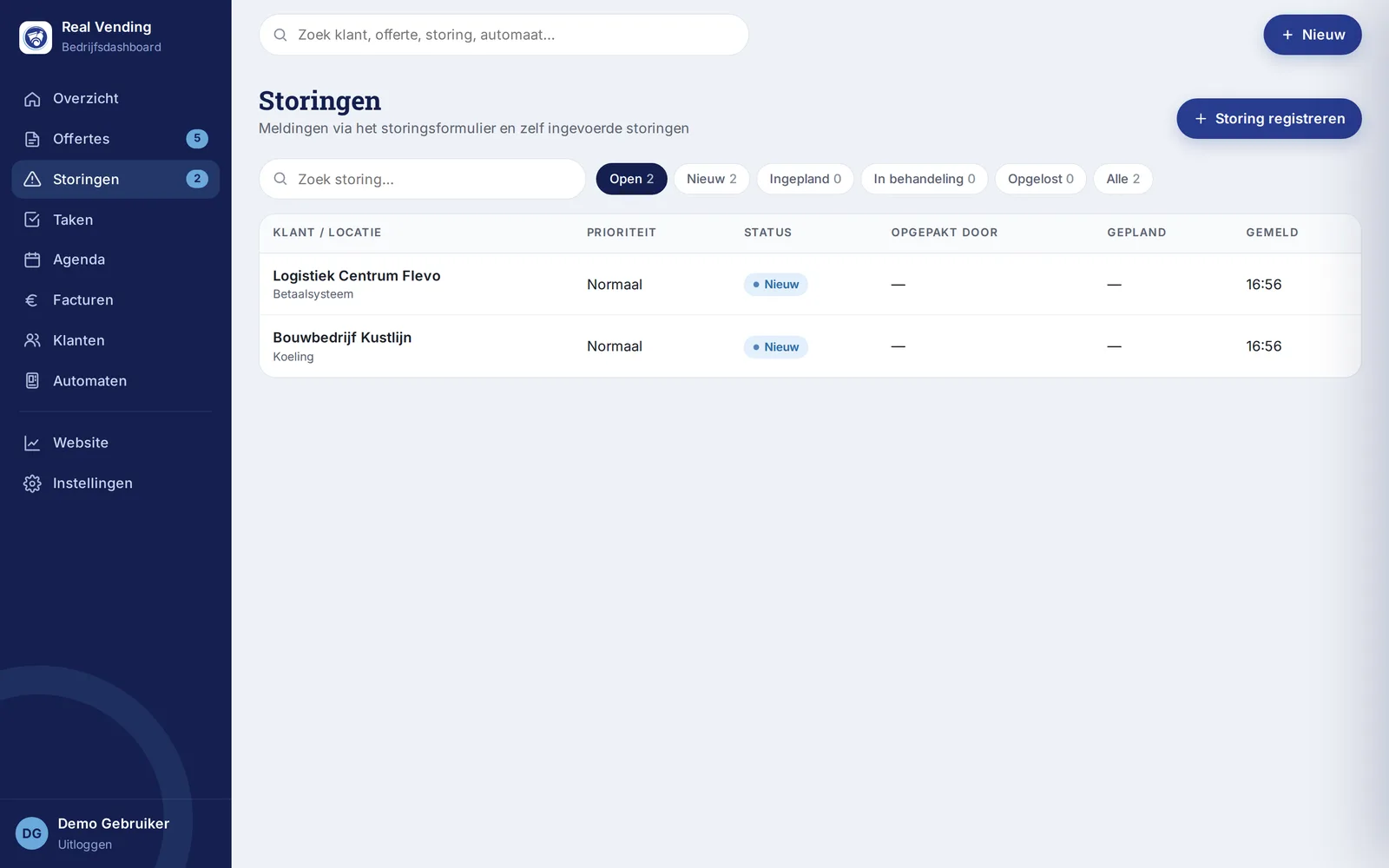Click the Instellingen gear icon
The height and width of the screenshot is (868, 1389).
coord(32,483)
